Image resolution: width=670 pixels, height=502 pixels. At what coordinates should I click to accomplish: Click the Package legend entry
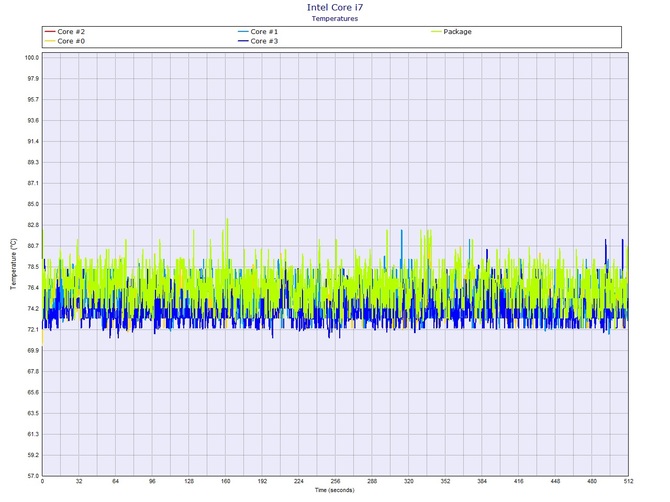pos(452,32)
